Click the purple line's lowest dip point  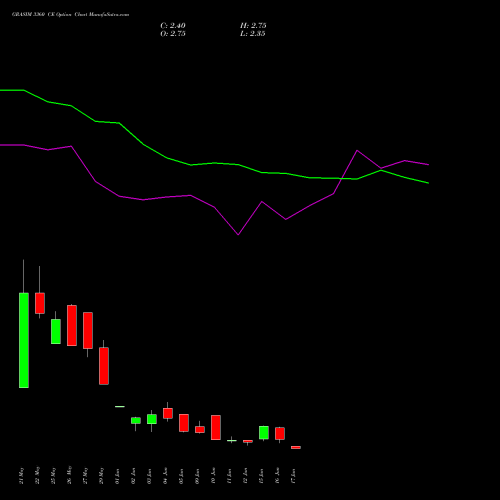click(238, 234)
